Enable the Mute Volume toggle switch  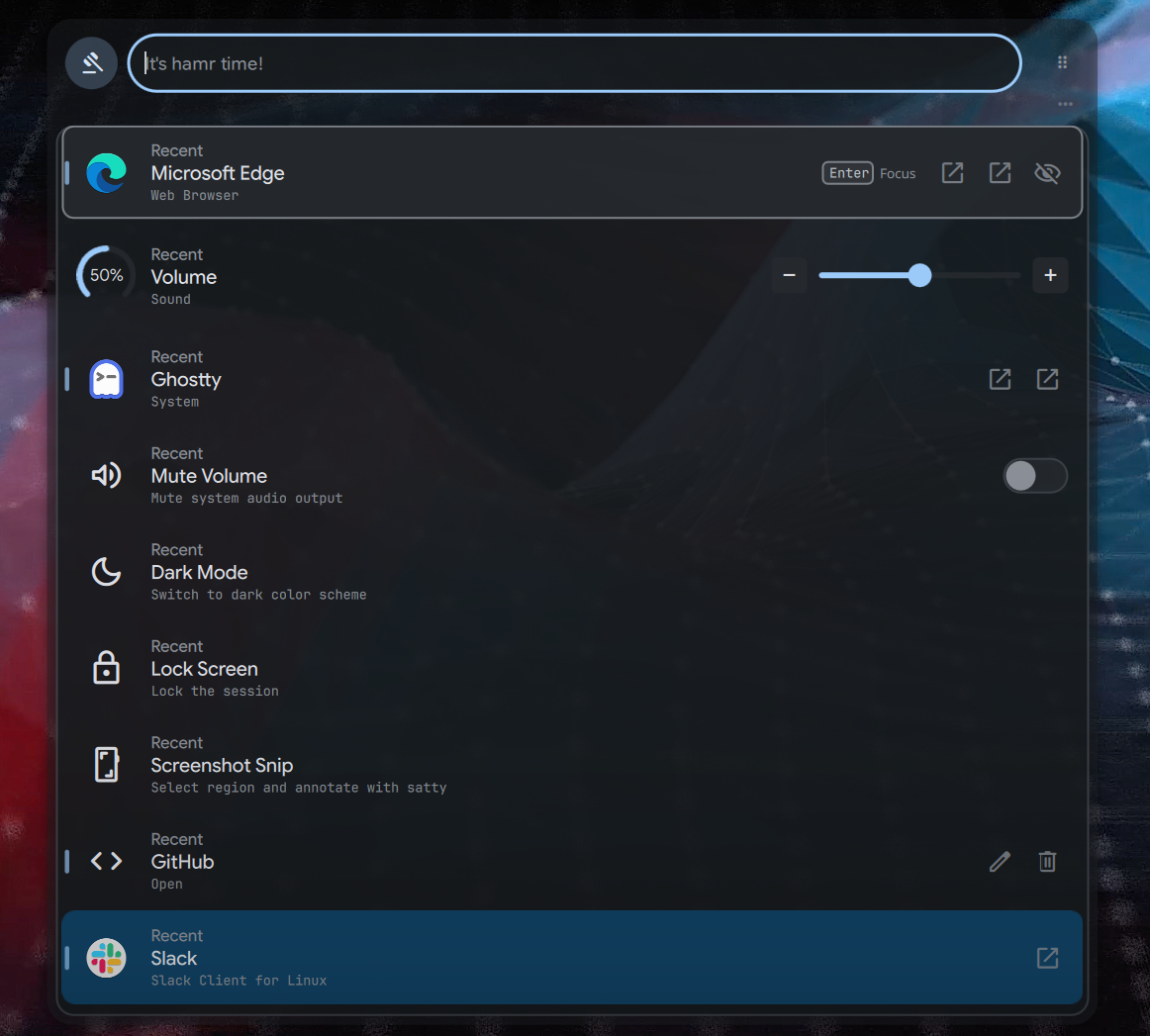[x=1035, y=476]
